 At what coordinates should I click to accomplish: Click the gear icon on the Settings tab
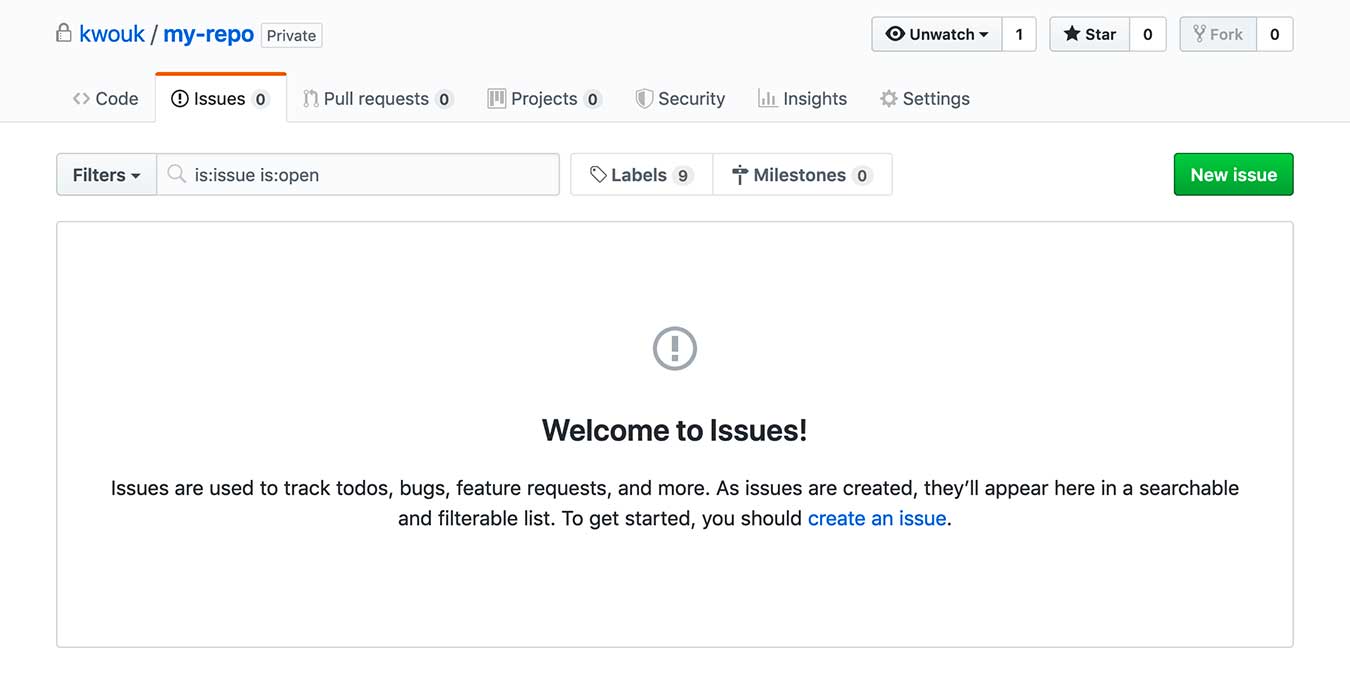tap(887, 98)
